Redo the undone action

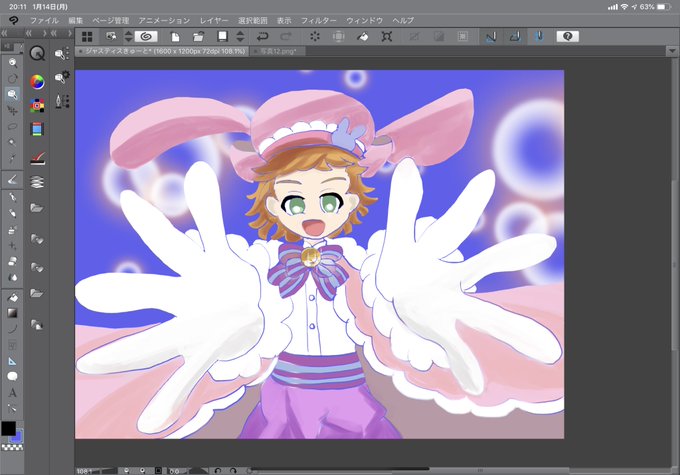click(286, 36)
